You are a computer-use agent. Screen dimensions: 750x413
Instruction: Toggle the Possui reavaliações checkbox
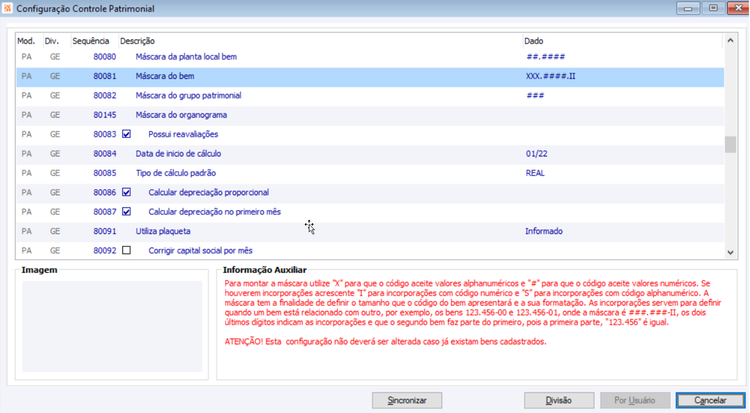pos(126,134)
